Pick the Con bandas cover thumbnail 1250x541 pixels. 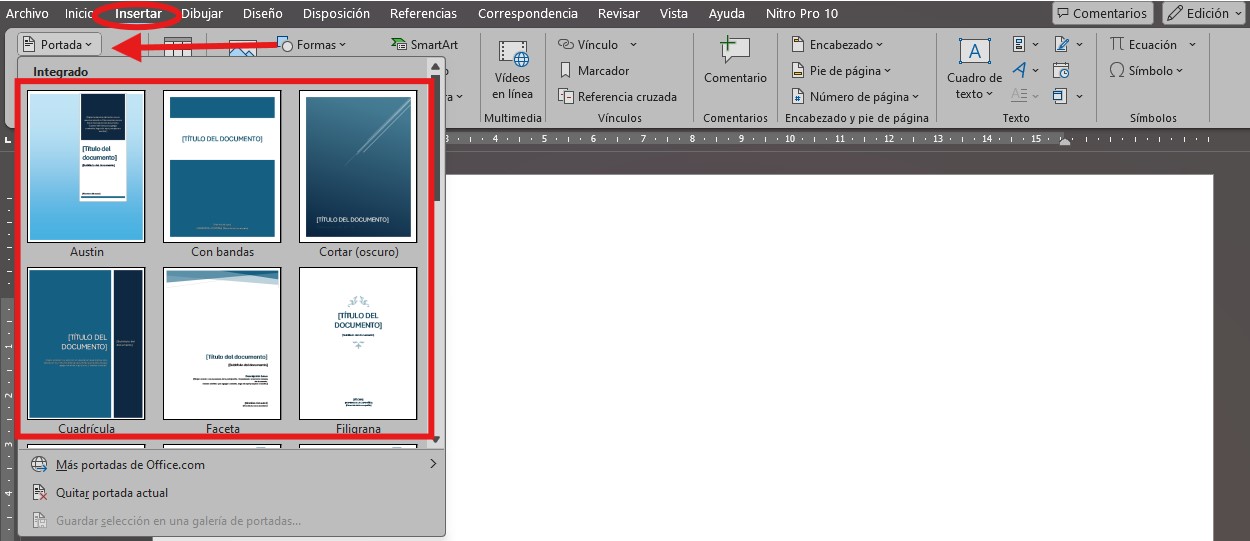click(223, 166)
